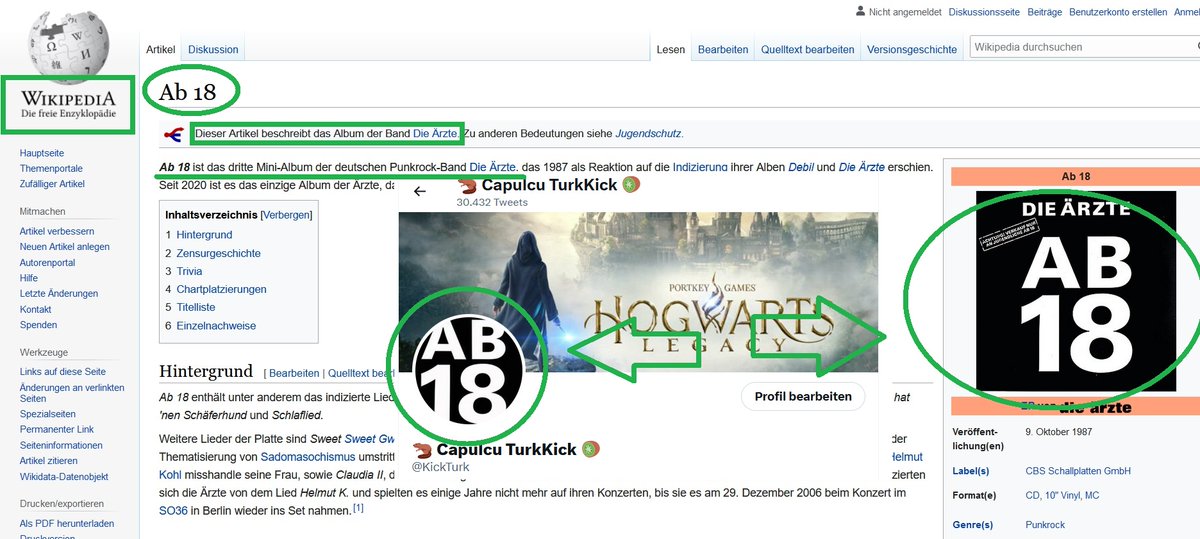Jump to Hintergrund in the contents
Image resolution: width=1200 pixels, height=539 pixels.
[x=204, y=235]
